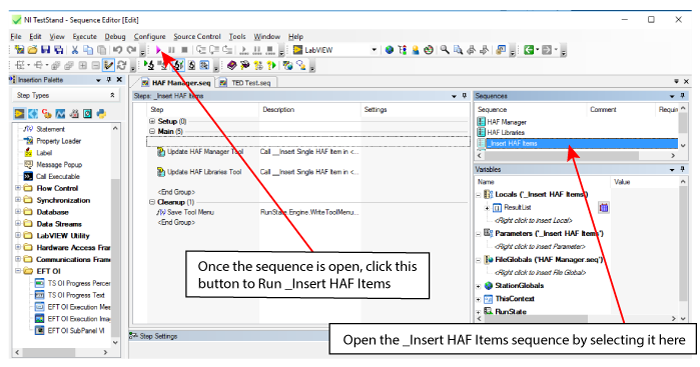Click the magenta Run play button
Viewport: 700px width, 367px height.
coord(158,50)
